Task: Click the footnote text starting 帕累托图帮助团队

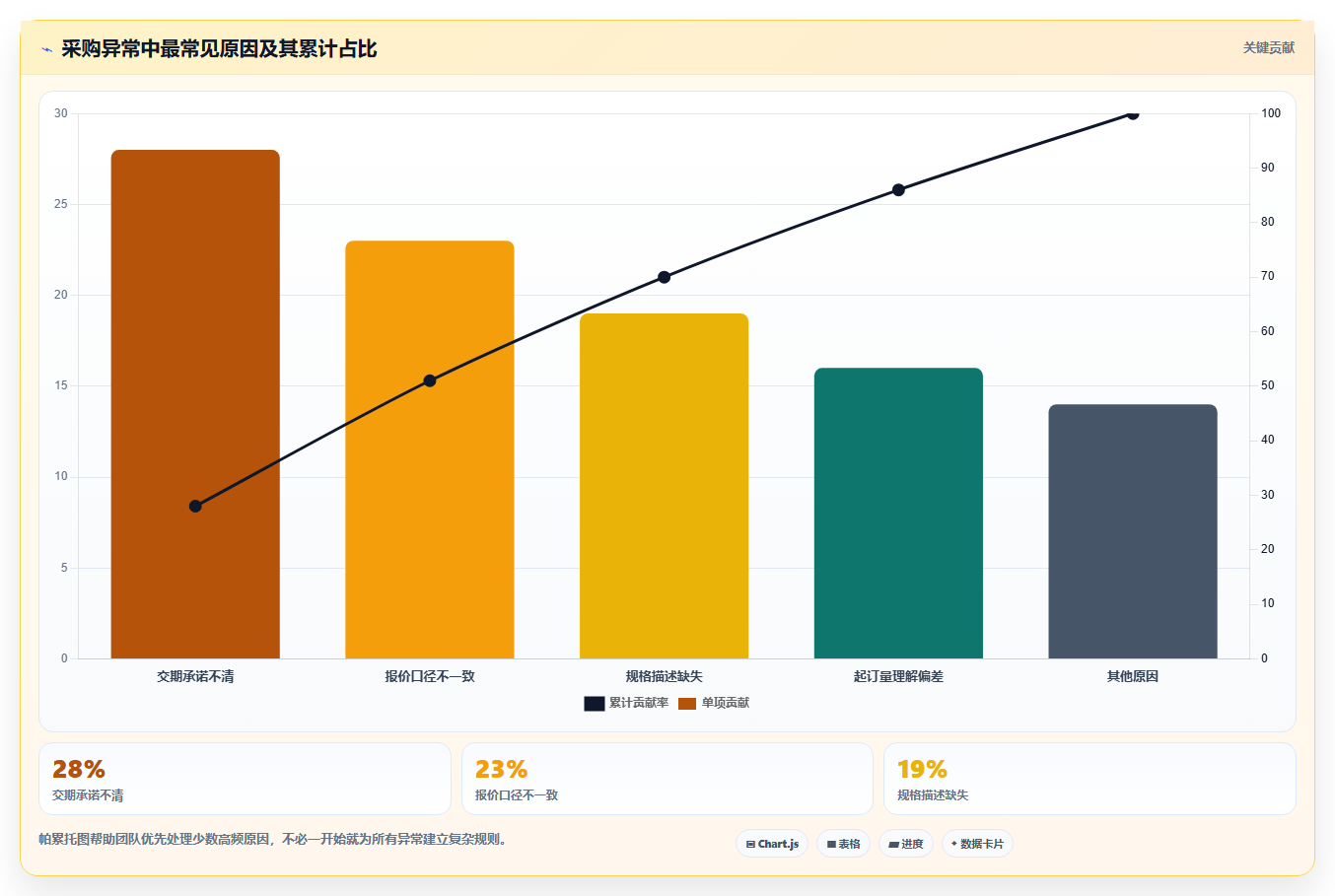Action: 272,840
